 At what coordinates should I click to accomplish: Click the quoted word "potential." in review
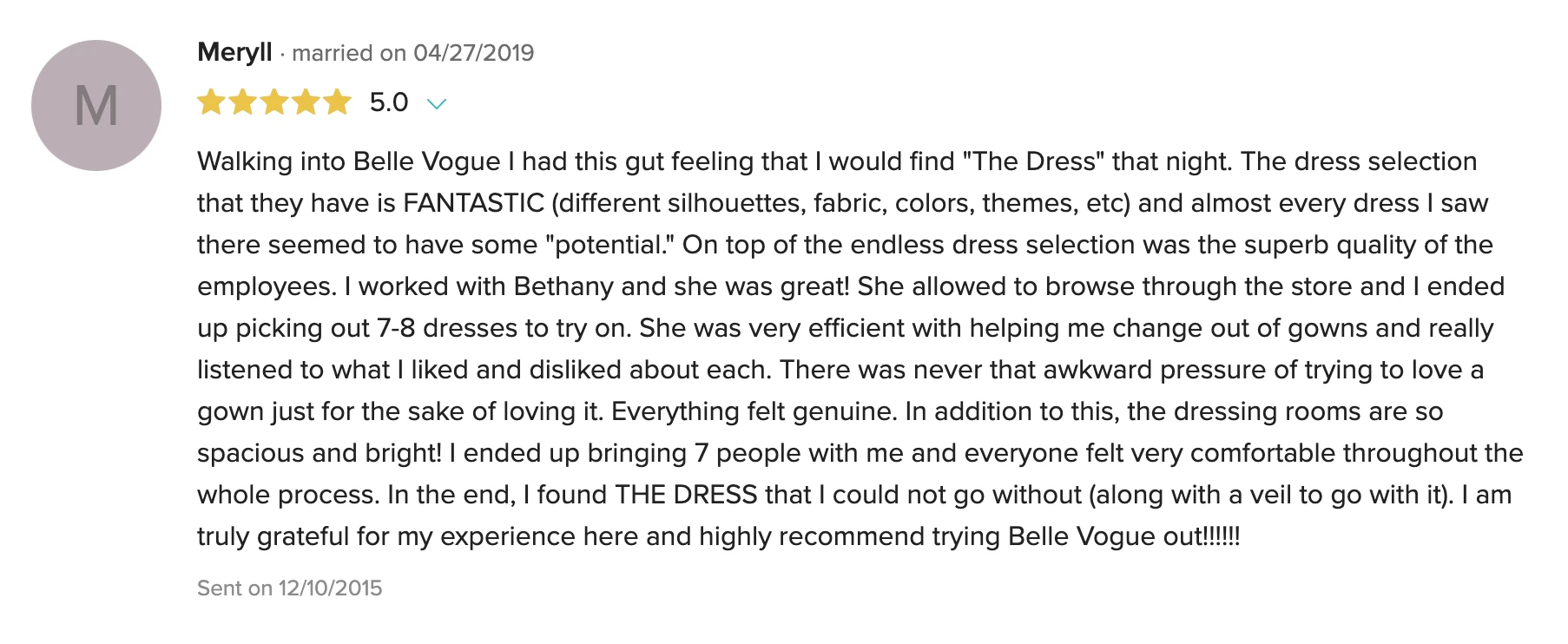click(x=610, y=245)
